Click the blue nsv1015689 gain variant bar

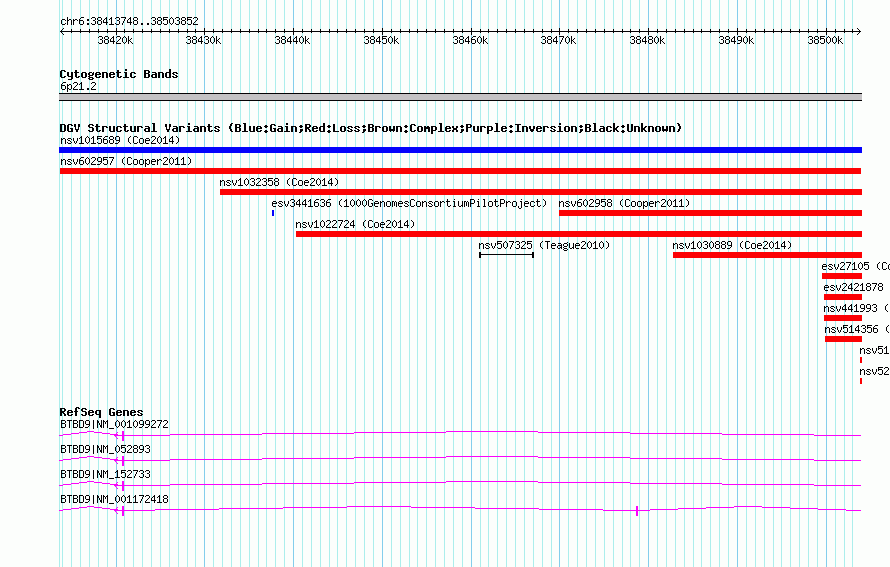(x=460, y=150)
